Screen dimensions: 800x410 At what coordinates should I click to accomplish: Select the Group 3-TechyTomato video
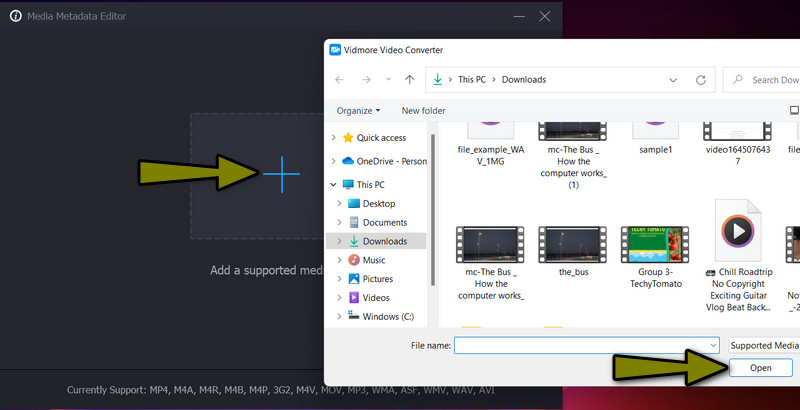tap(657, 256)
